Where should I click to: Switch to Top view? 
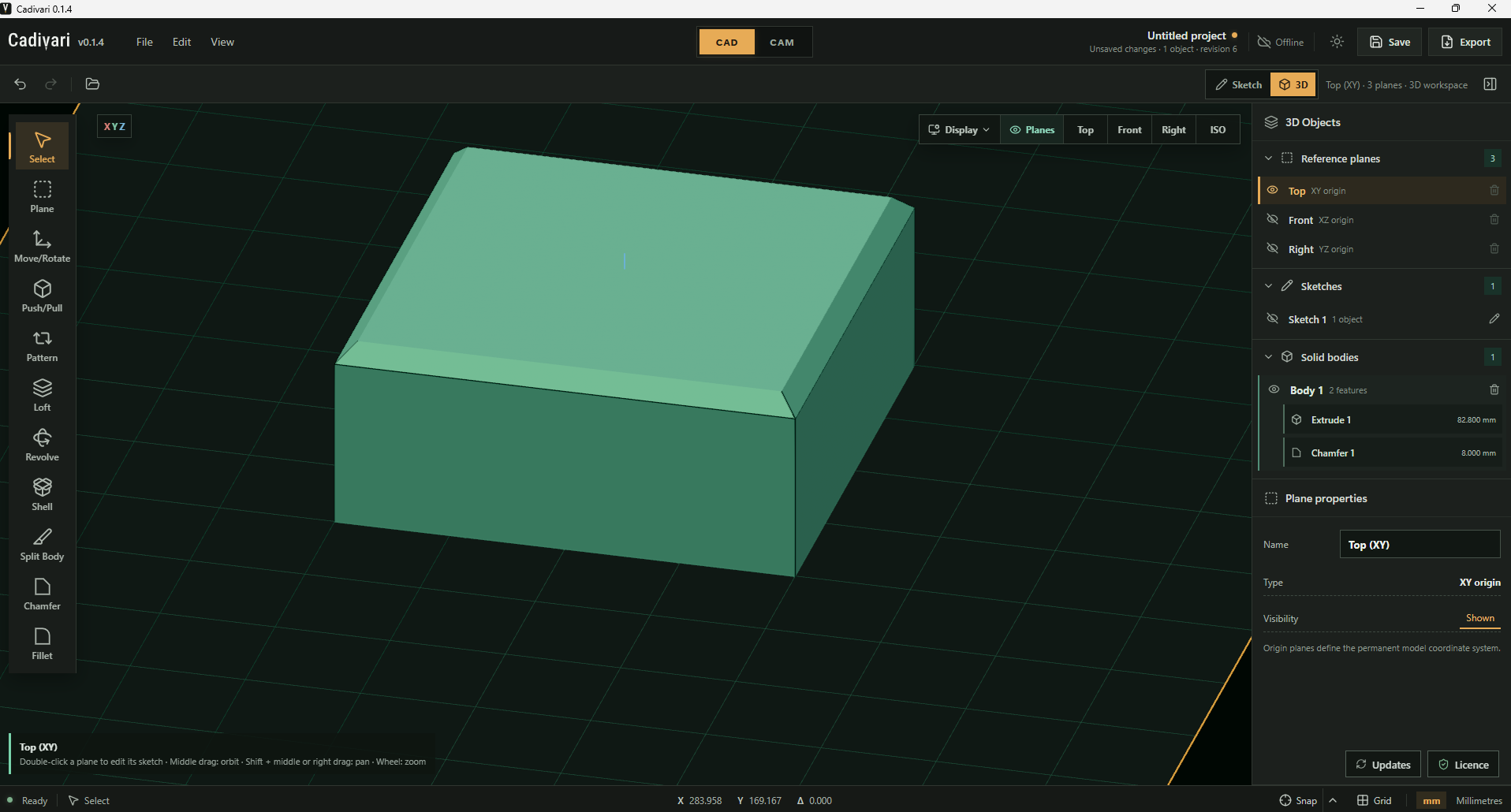[1085, 130]
